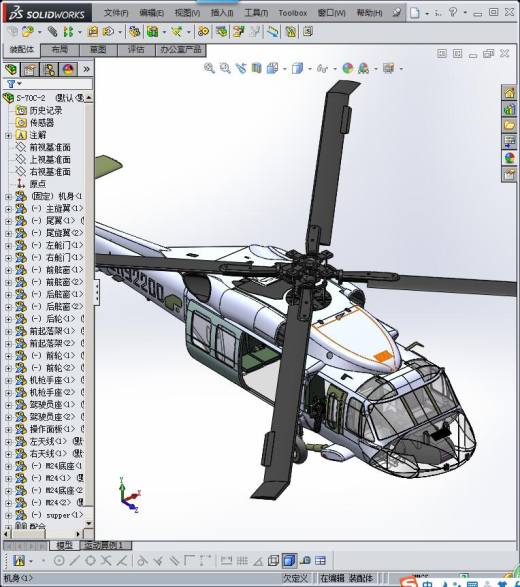The width and height of the screenshot is (520, 587).
Task: Click the Edit Appearance color sphere icon
Action: pyautogui.click(x=348, y=68)
